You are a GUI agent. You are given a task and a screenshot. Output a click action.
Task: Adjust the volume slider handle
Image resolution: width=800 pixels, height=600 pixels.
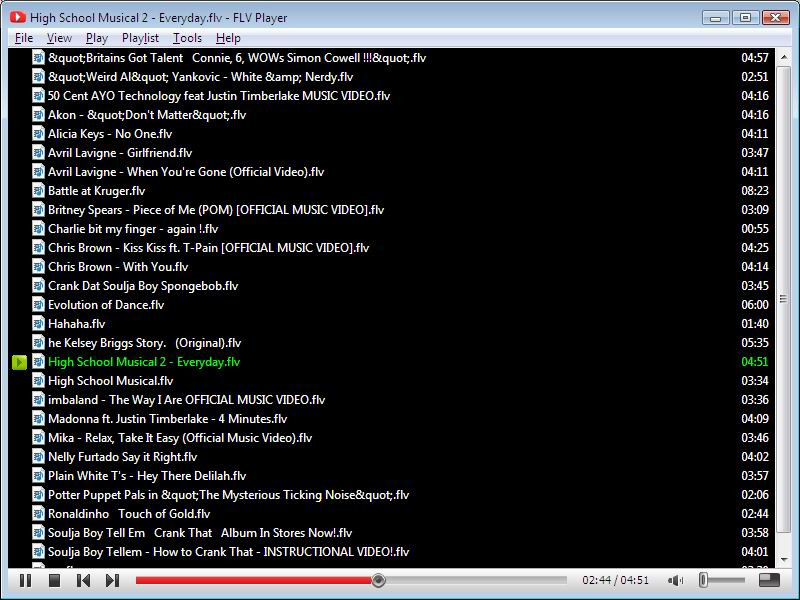(704, 580)
